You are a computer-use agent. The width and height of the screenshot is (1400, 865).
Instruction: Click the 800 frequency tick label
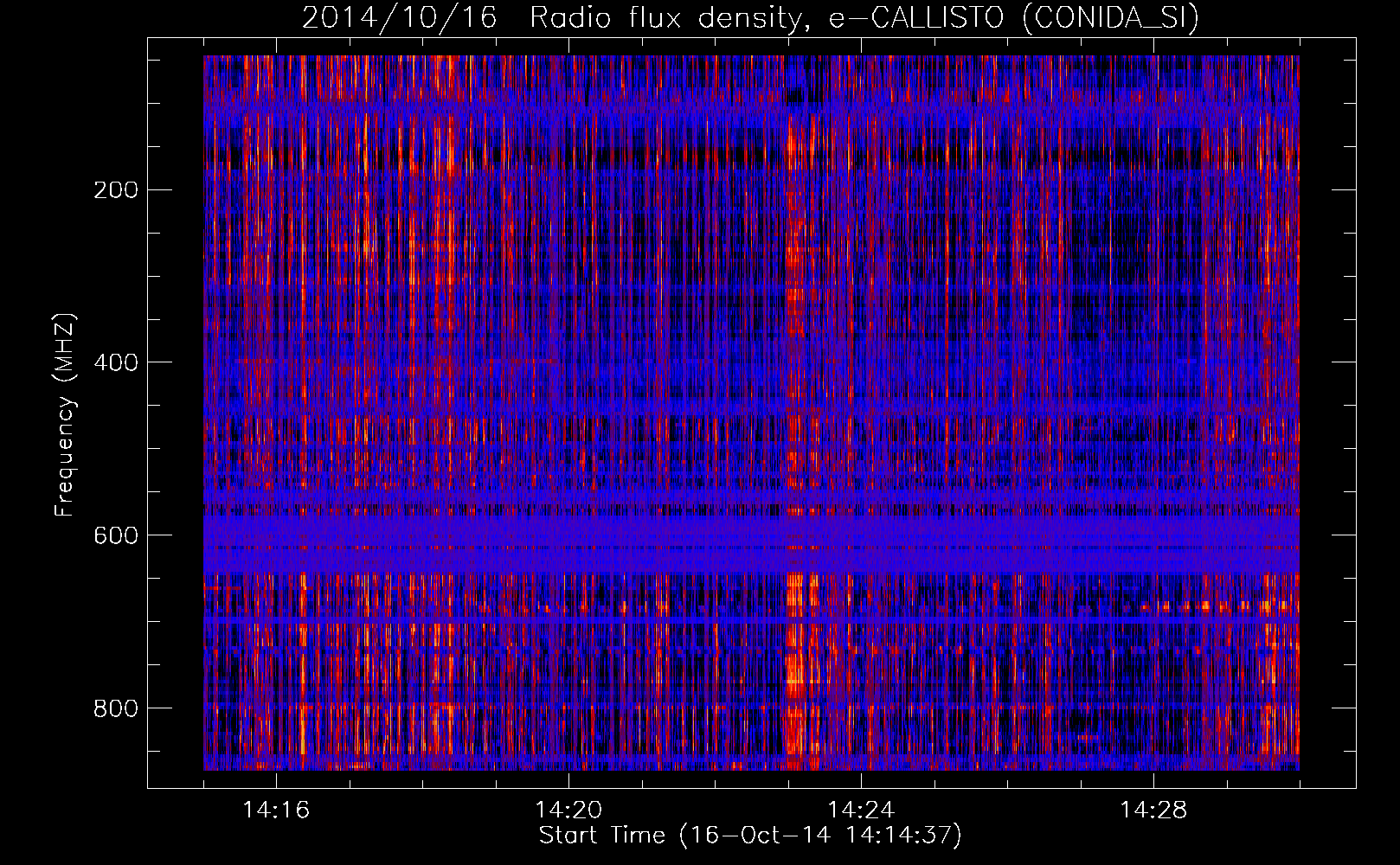[x=115, y=708]
